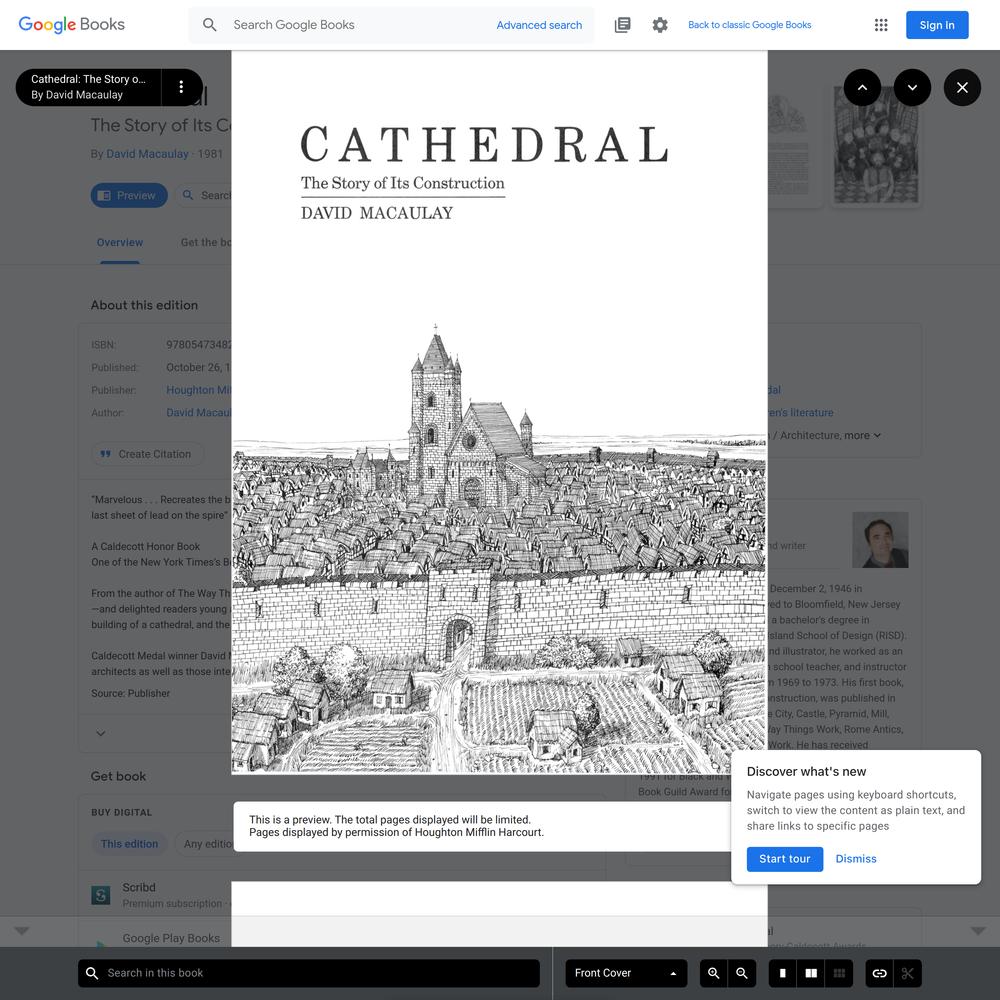Select the Any edition chip

(x=204, y=844)
